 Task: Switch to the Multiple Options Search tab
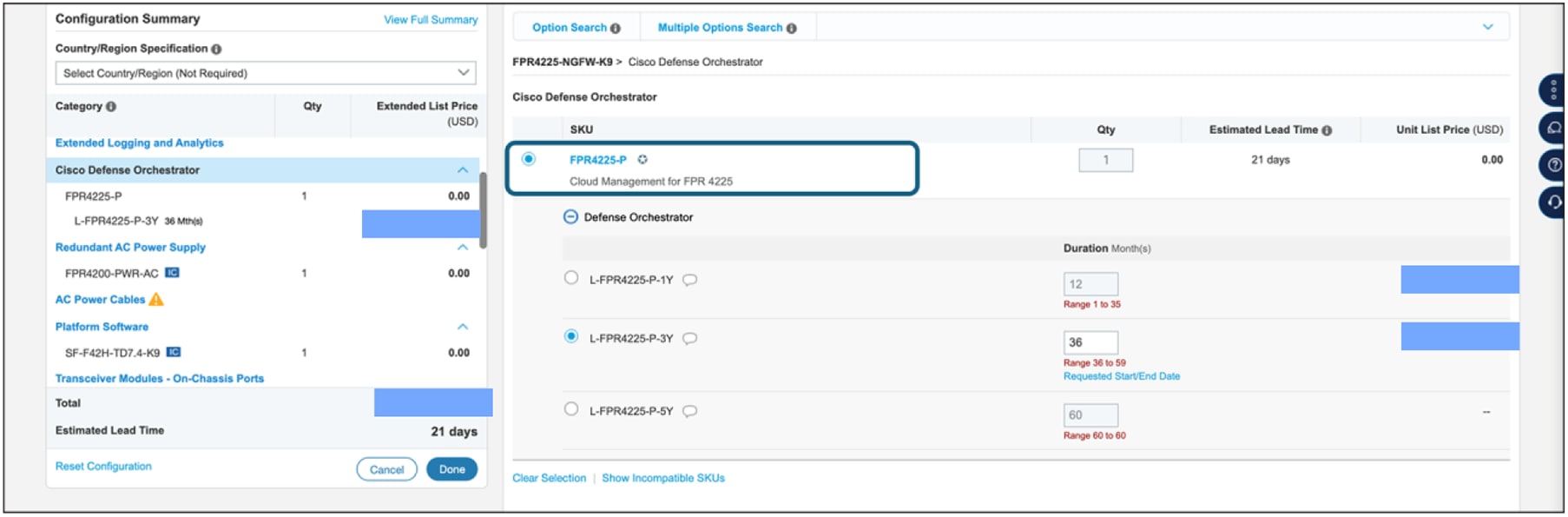[x=727, y=28]
